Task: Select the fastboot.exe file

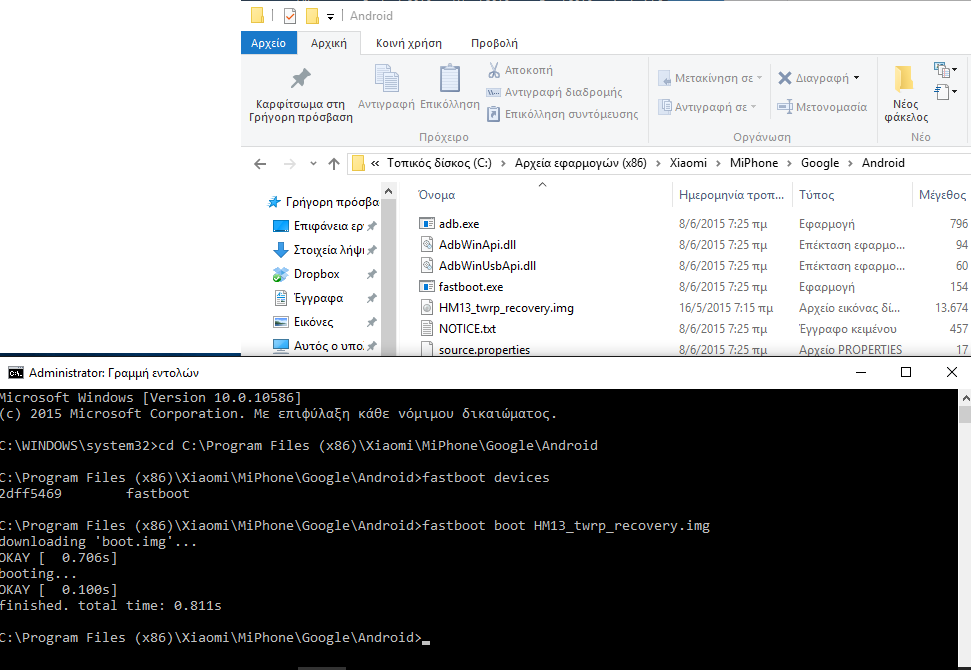Action: click(470, 287)
